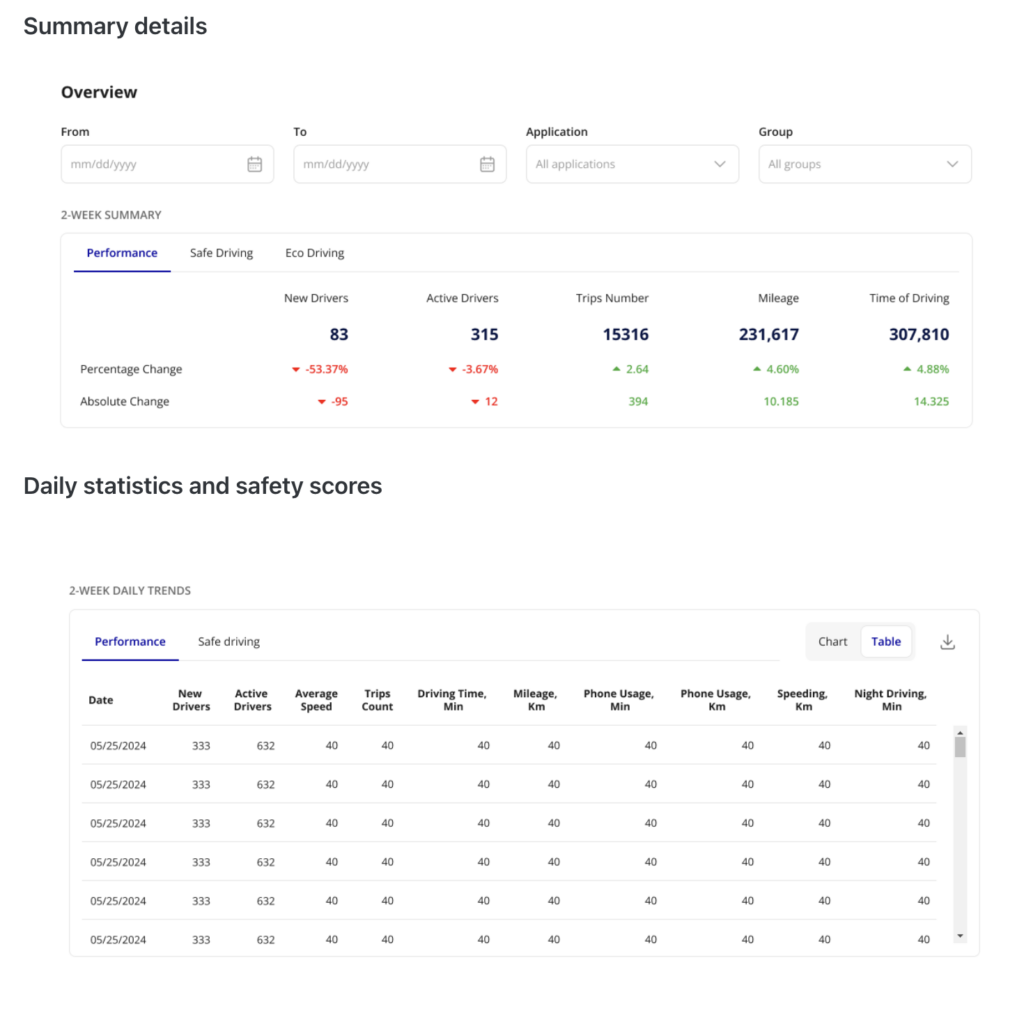This screenshot has width=1024, height=1017.
Task: Click the scrollbar up arrow in table
Action: (x=960, y=733)
